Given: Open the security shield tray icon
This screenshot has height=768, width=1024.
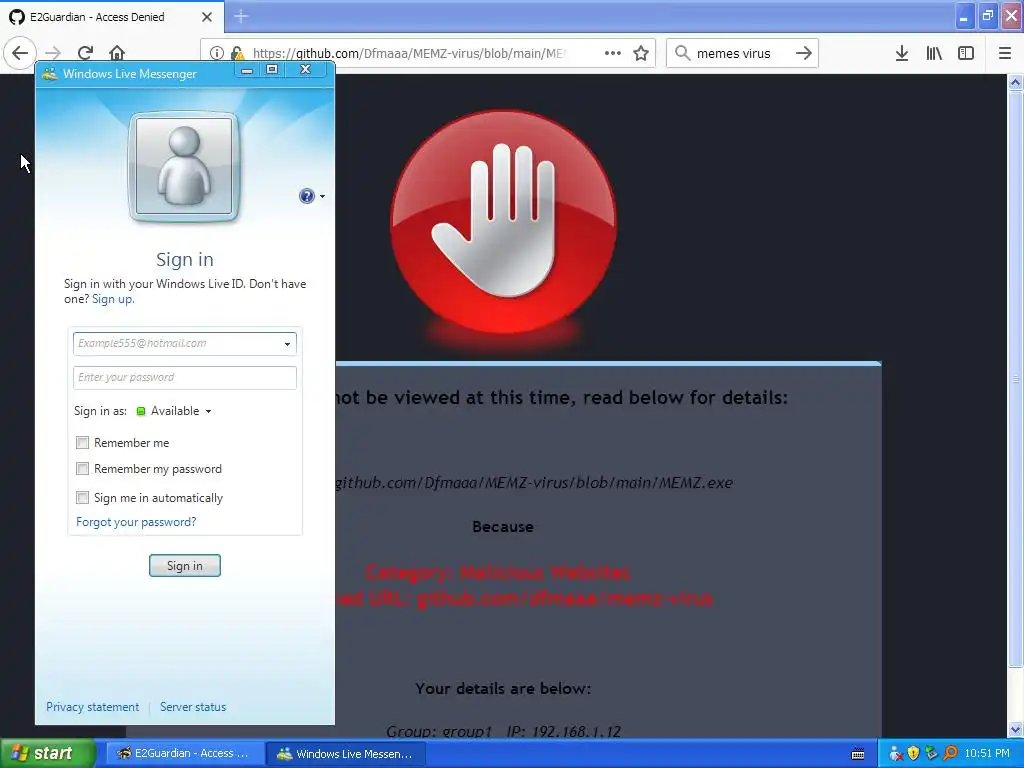Looking at the screenshot, I should (913, 754).
